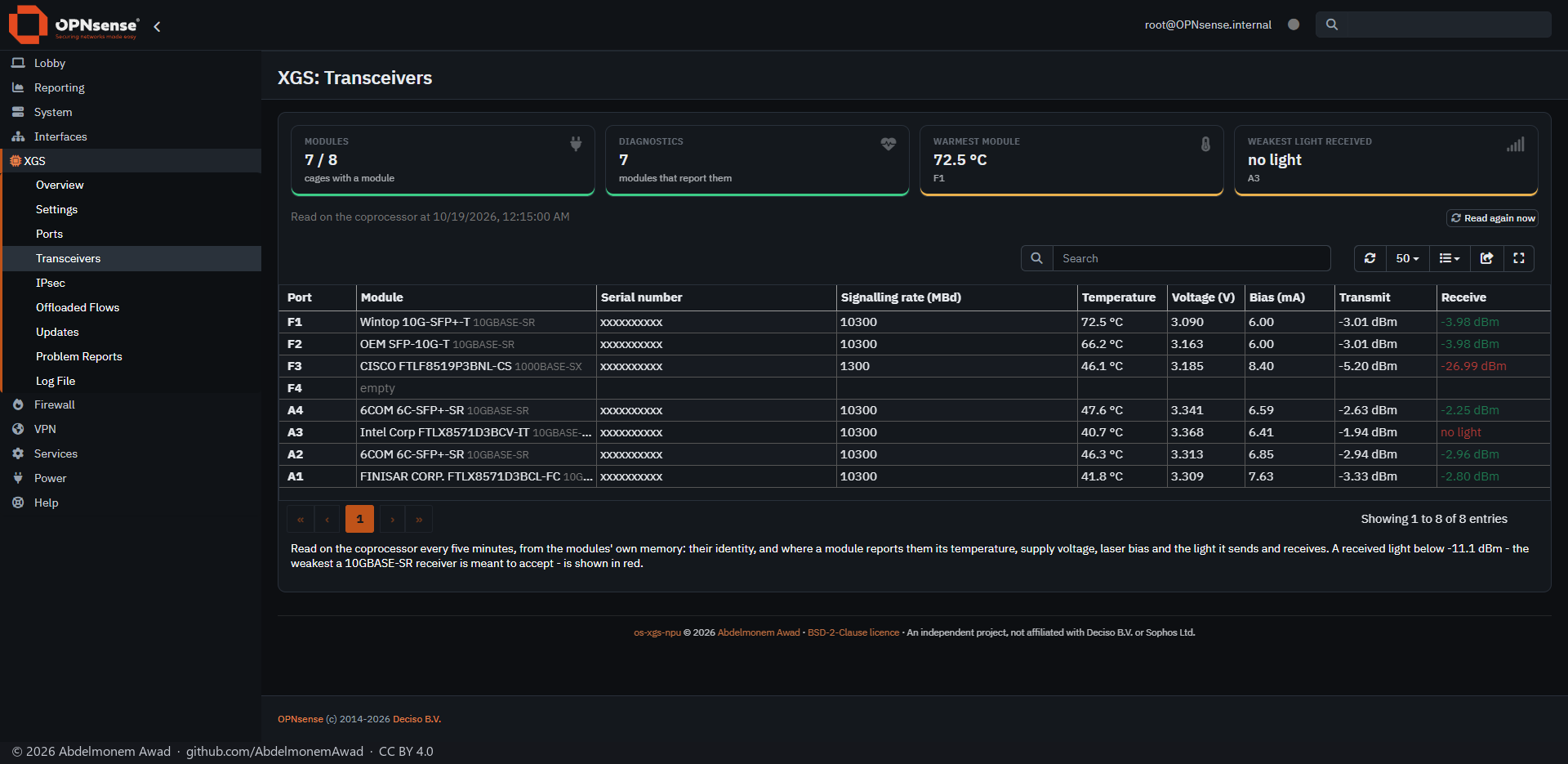
Task: Click the top navigation search field
Action: [x=1433, y=25]
